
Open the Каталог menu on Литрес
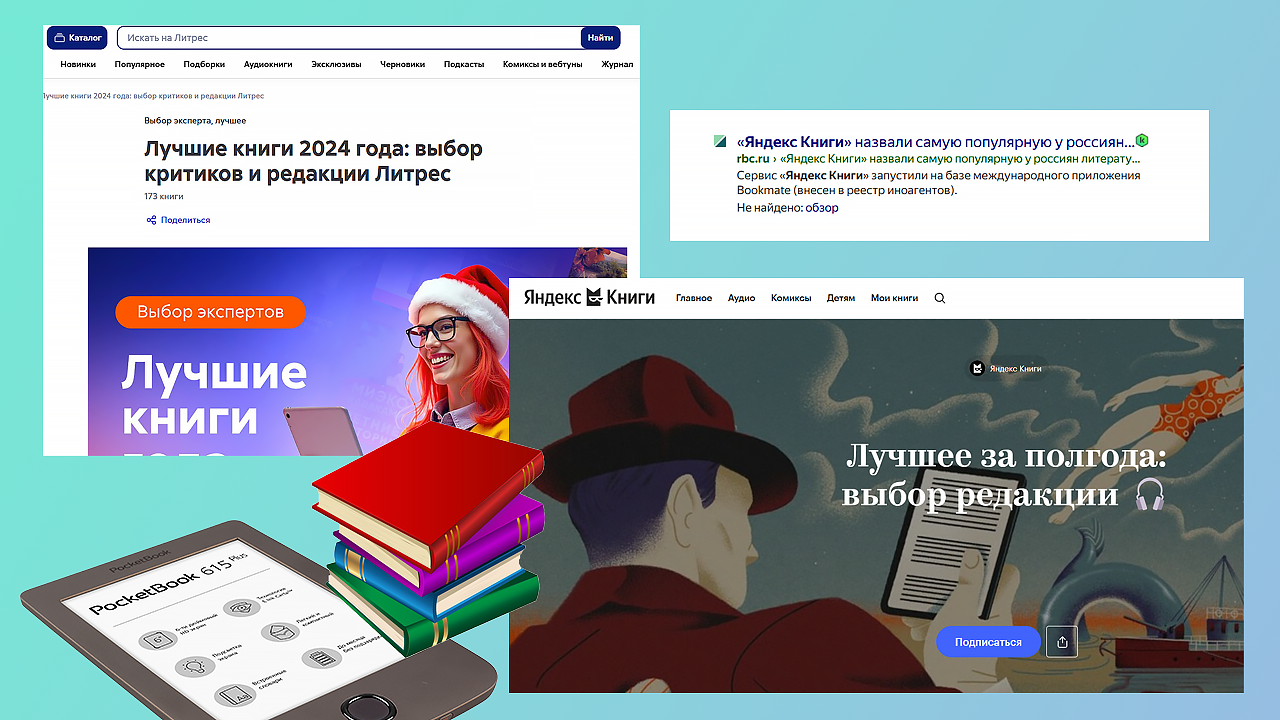click(77, 38)
